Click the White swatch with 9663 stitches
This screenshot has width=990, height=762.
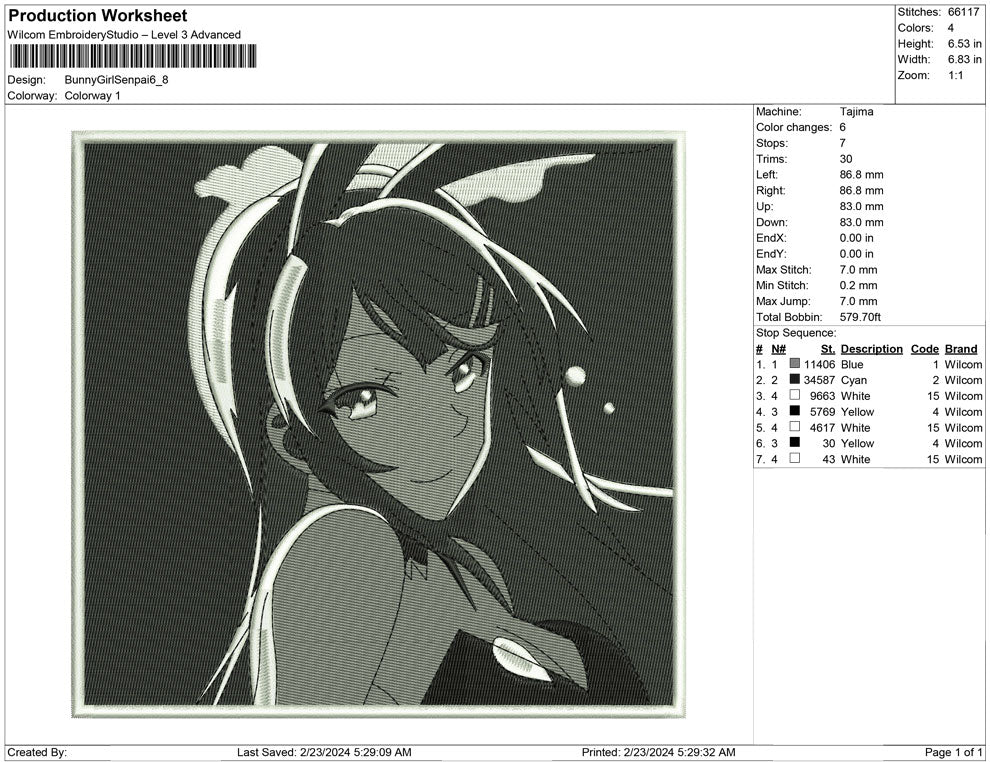[795, 395]
